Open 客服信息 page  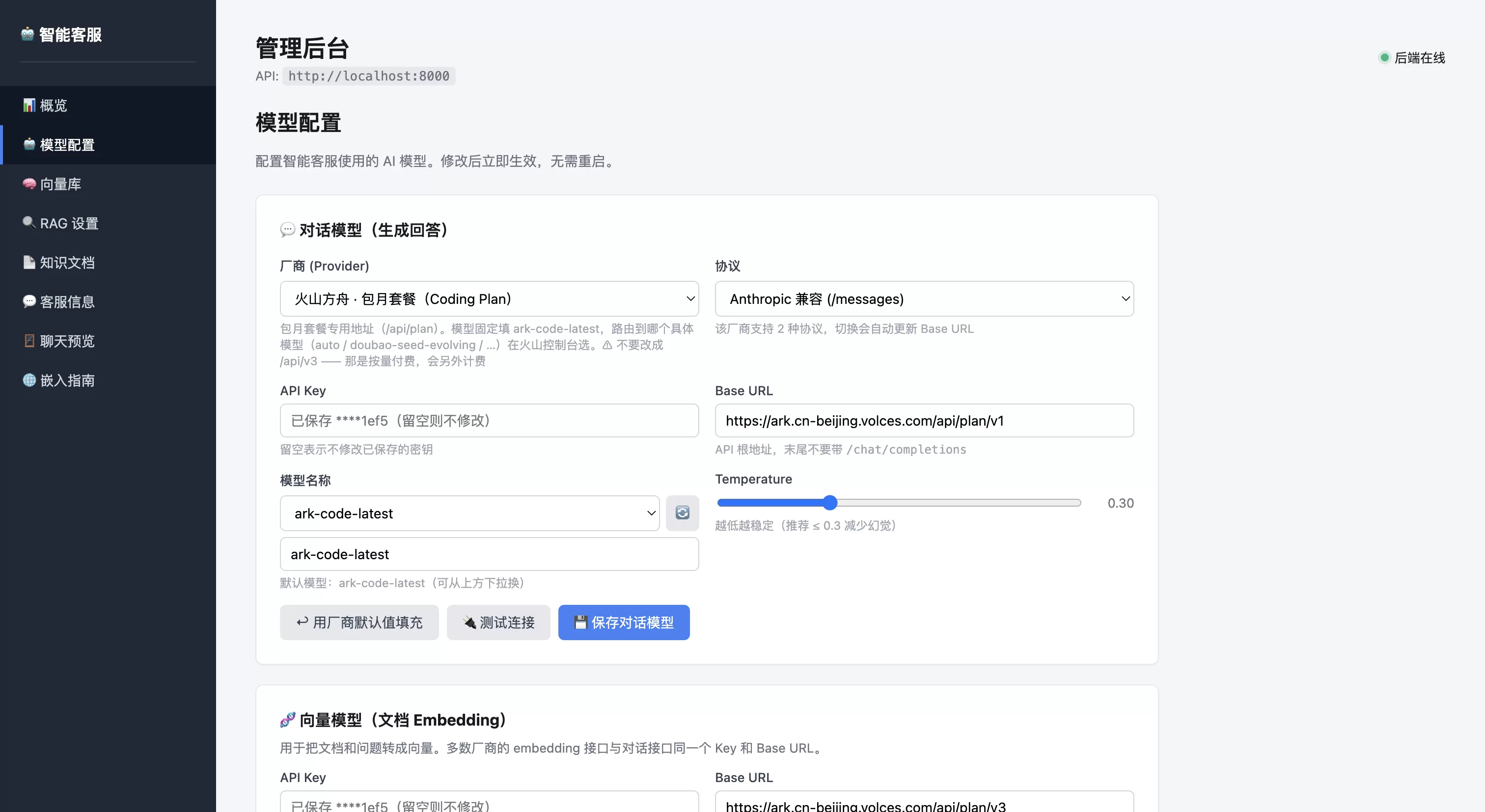[x=109, y=301]
